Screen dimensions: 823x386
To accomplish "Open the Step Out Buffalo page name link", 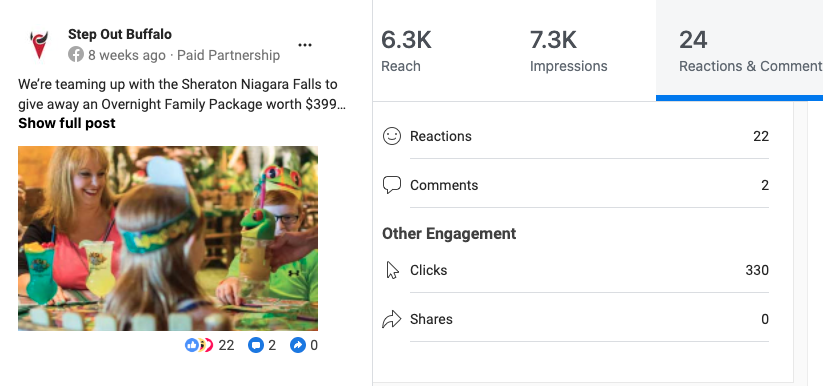I will click(x=120, y=34).
